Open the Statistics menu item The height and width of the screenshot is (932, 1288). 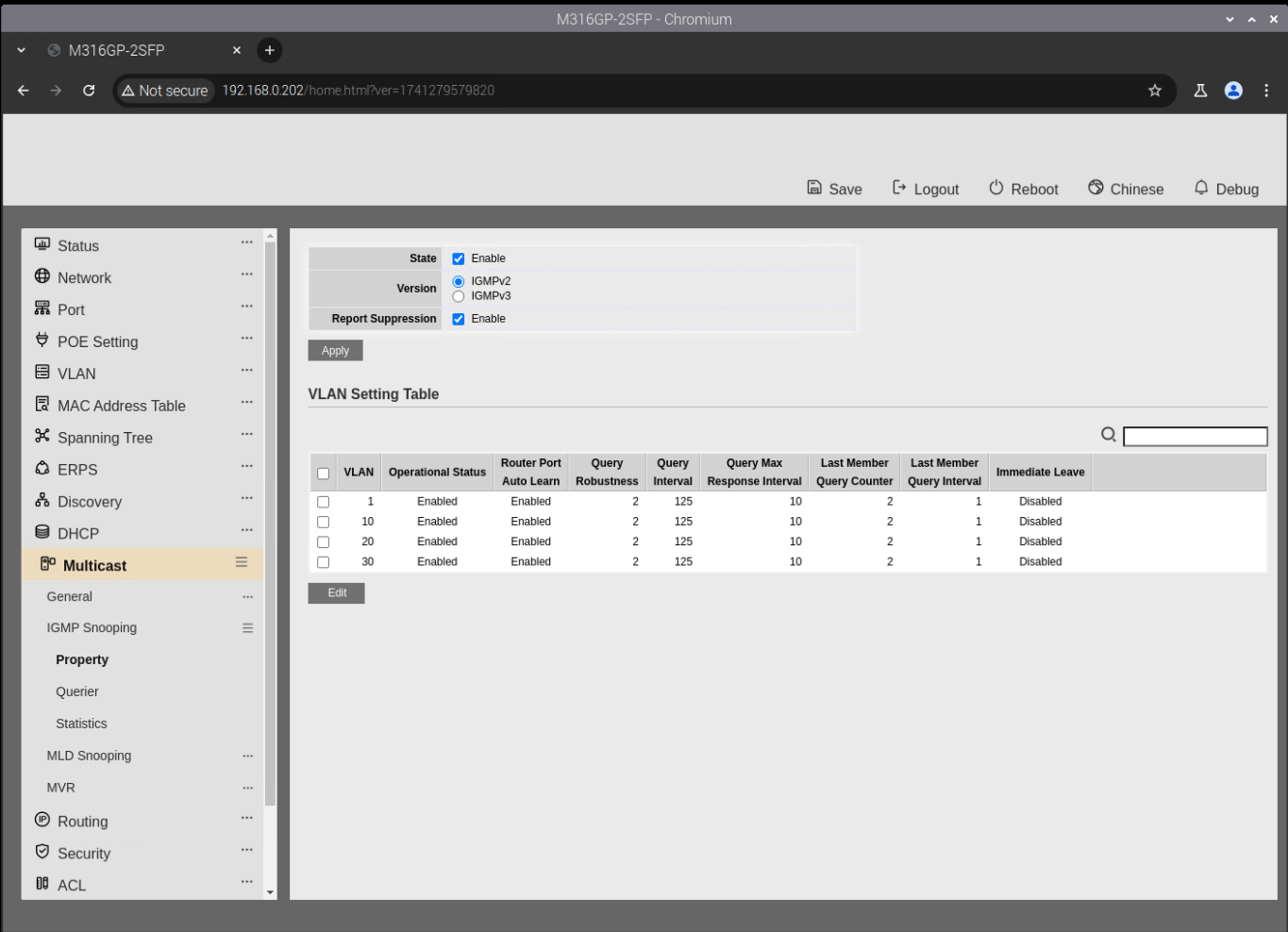81,724
